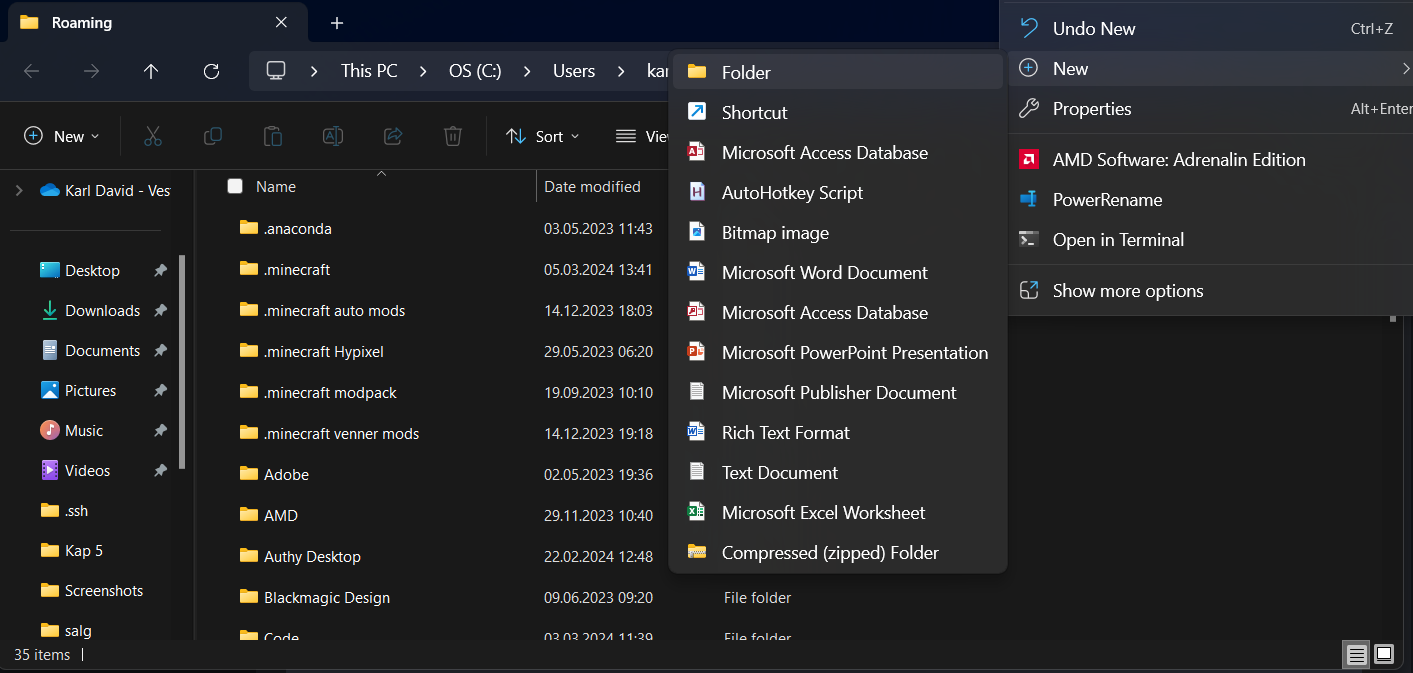This screenshot has width=1413, height=673.
Task: Open Screenshots folder in sidebar
Action: [104, 590]
